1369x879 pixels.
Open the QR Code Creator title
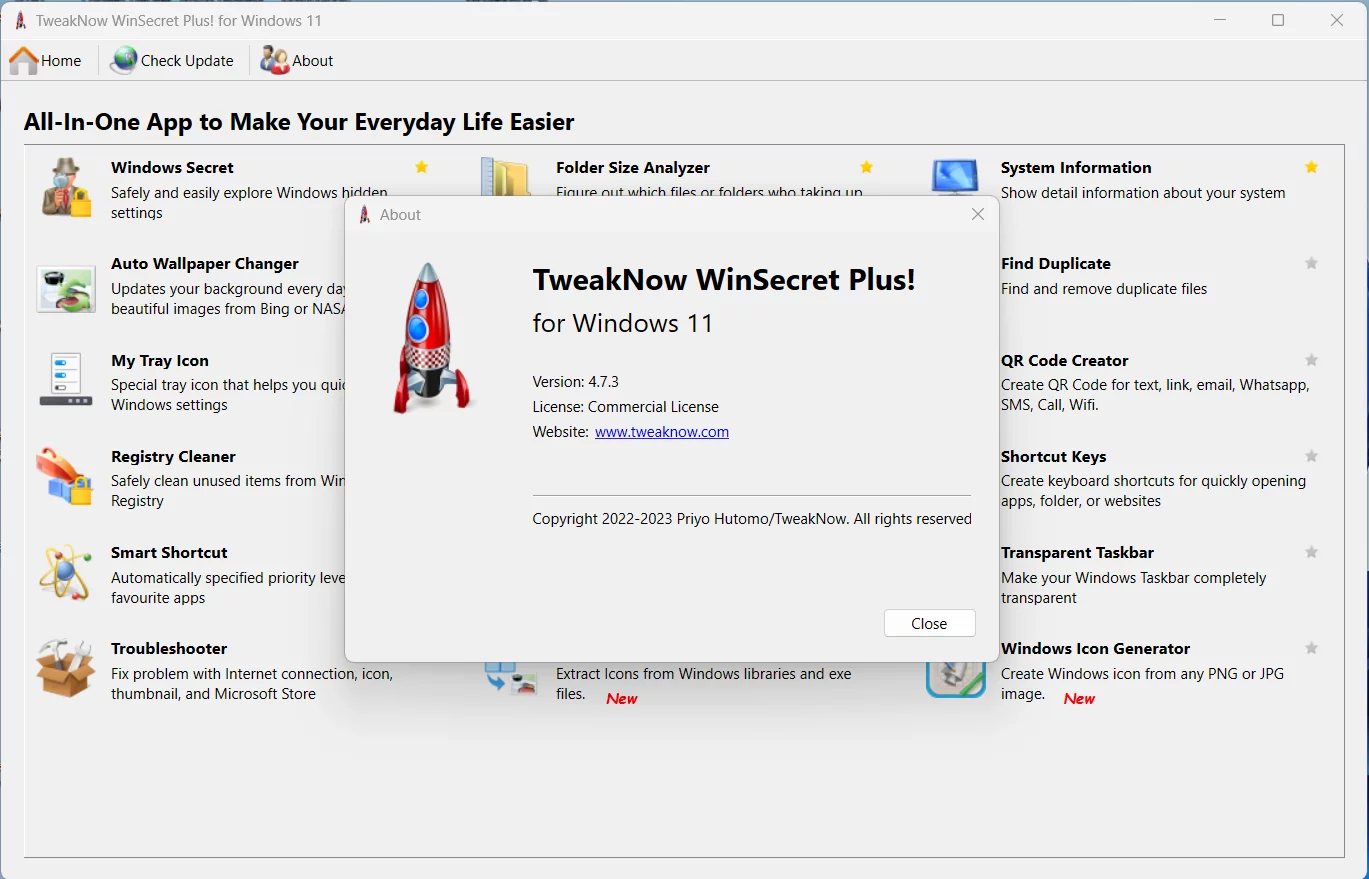(x=1065, y=361)
